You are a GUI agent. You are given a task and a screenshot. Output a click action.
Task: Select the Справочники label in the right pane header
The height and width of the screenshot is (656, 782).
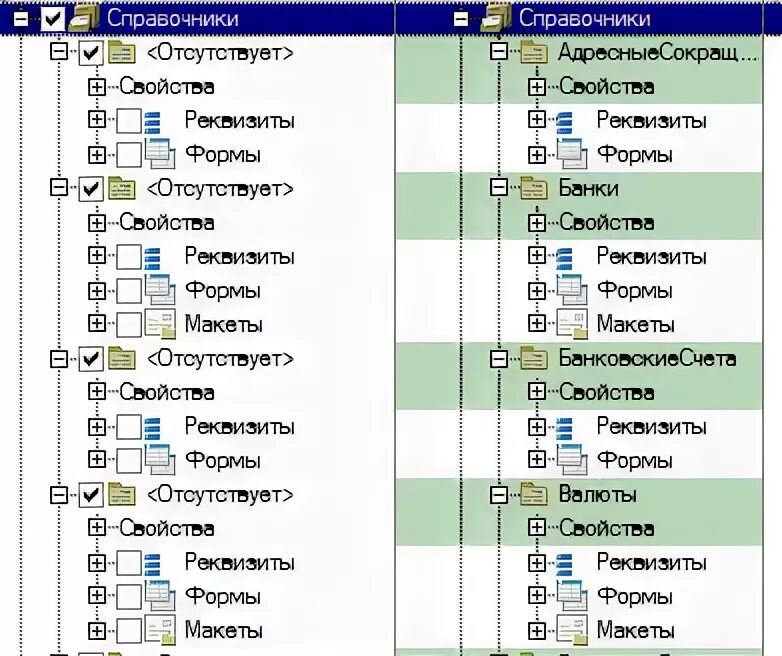(x=585, y=18)
